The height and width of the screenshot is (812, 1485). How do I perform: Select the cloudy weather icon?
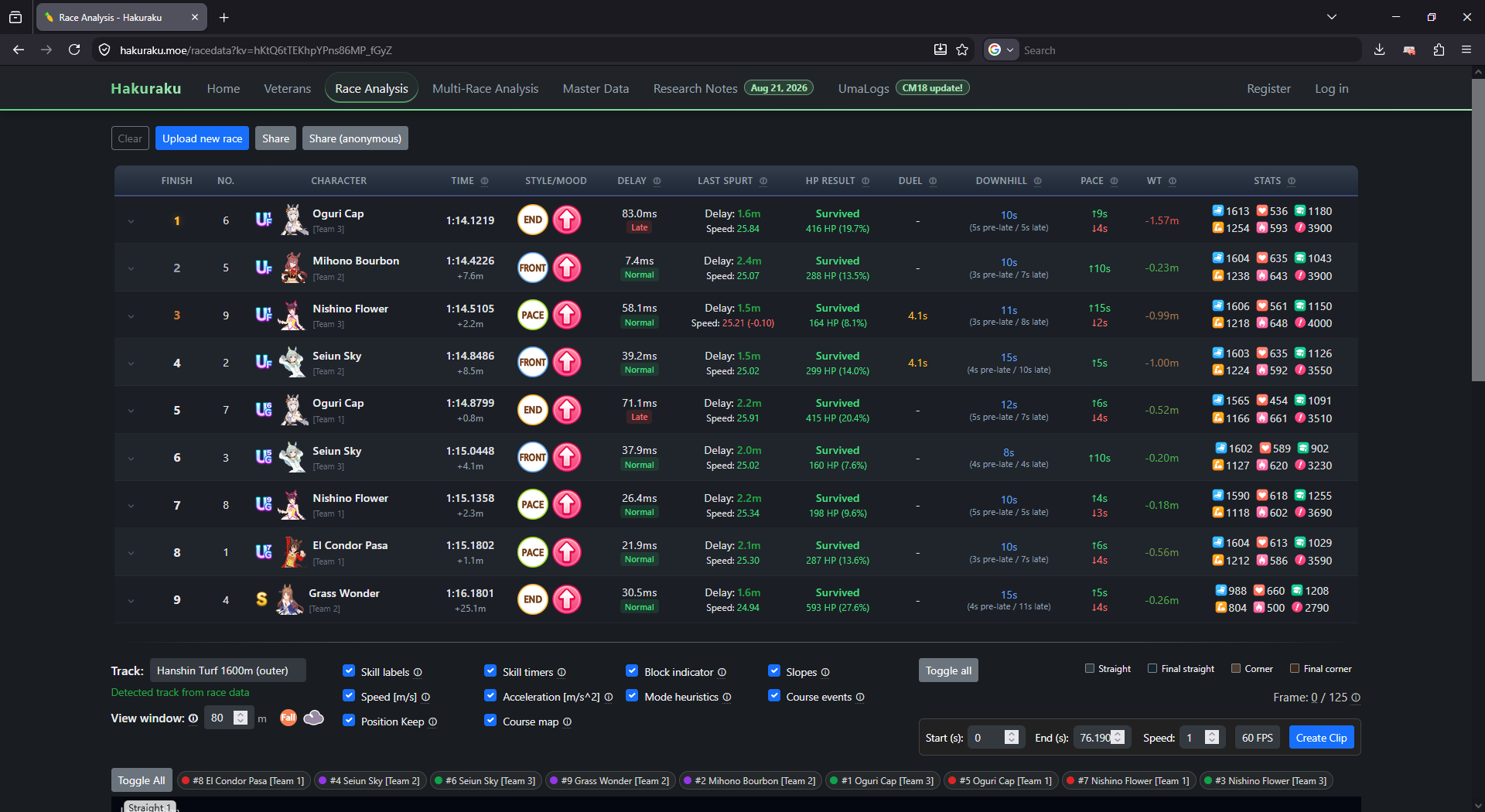(x=314, y=718)
